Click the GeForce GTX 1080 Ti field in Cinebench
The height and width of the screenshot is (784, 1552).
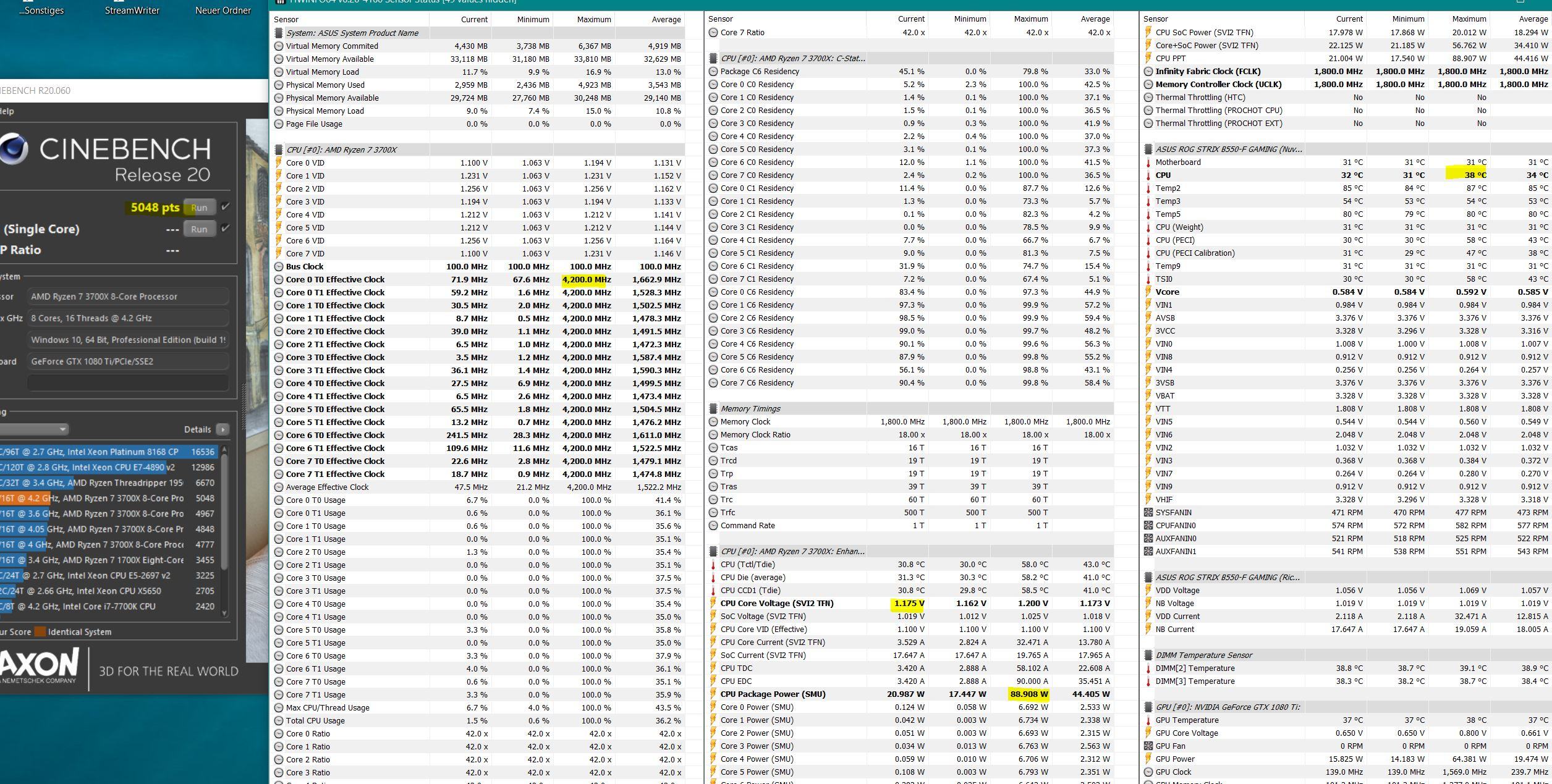[128, 361]
